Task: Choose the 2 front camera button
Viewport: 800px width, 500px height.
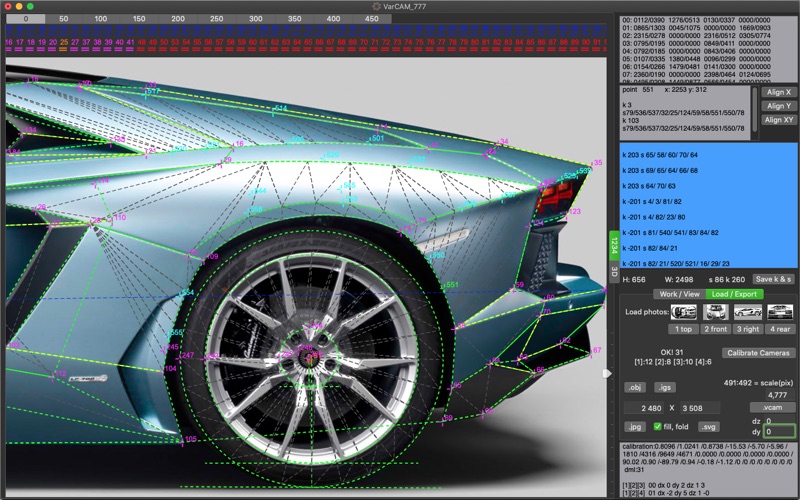Action: click(x=715, y=330)
